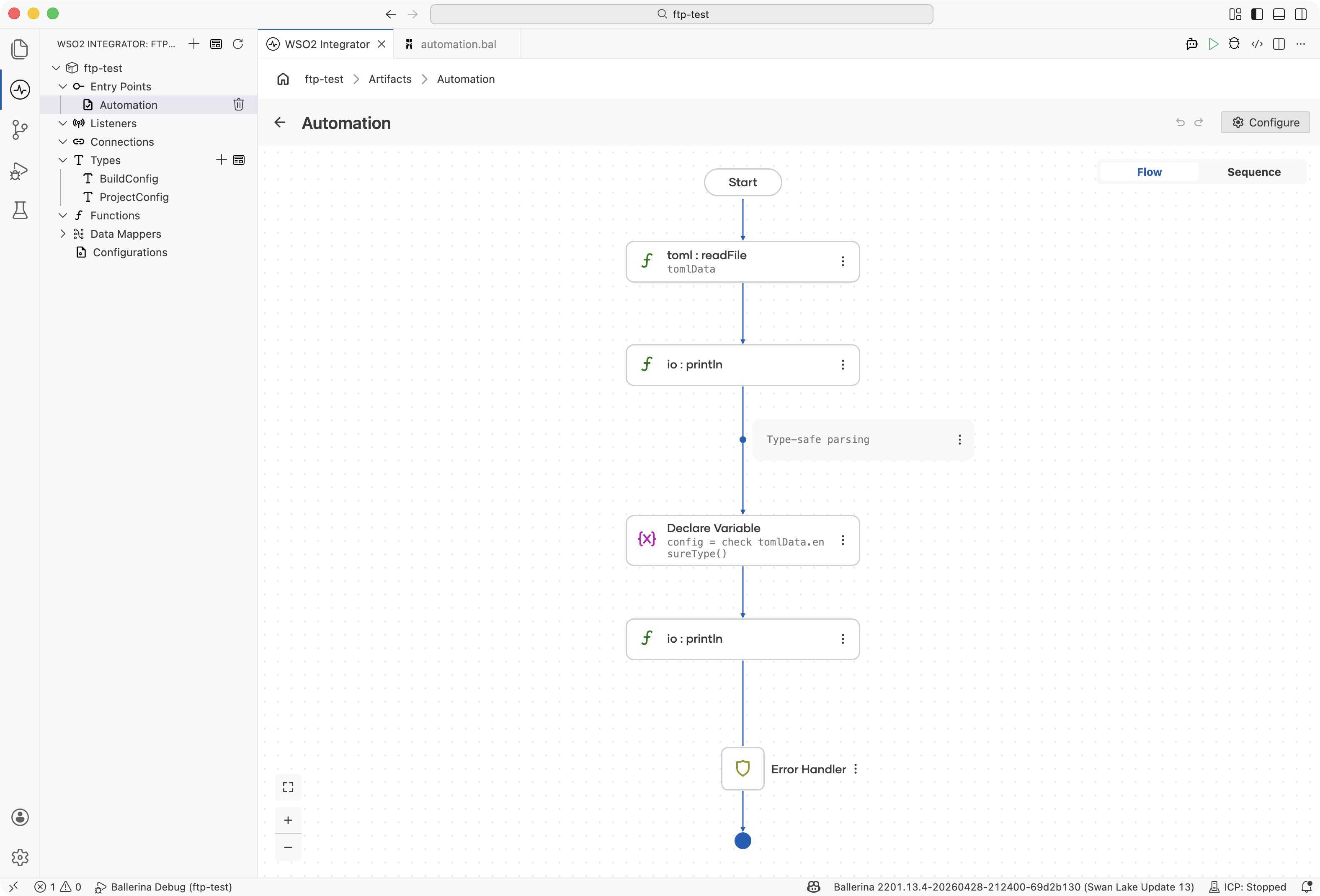
Task: Expand the Data Mappers section
Action: coord(63,234)
